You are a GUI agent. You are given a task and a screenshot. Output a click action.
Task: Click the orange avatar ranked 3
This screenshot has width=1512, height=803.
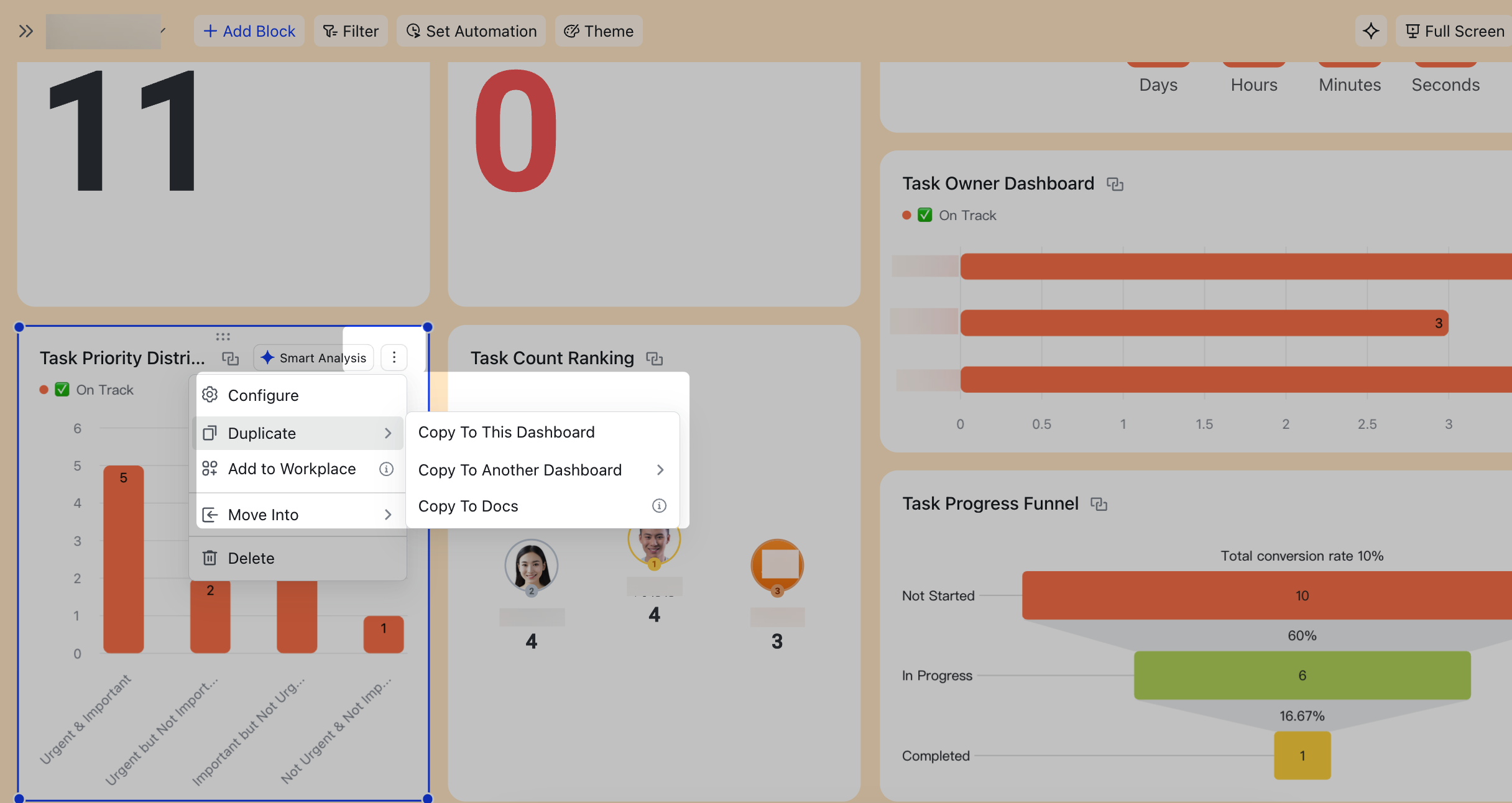[777, 566]
